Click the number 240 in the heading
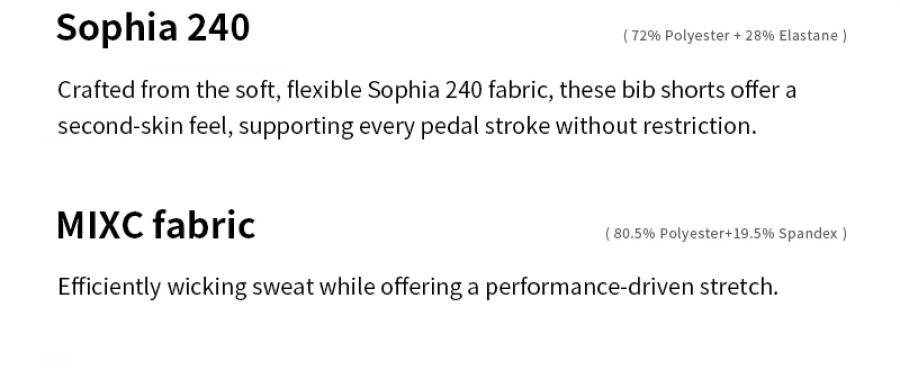The image size is (900, 379). pos(219,28)
